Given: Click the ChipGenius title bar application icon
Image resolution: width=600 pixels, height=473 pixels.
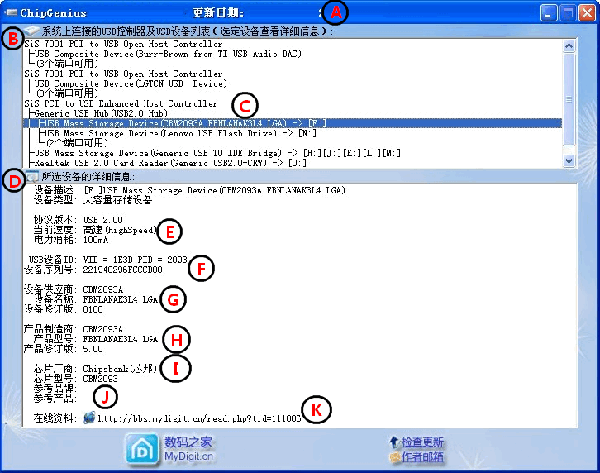Looking at the screenshot, I should (11, 13).
